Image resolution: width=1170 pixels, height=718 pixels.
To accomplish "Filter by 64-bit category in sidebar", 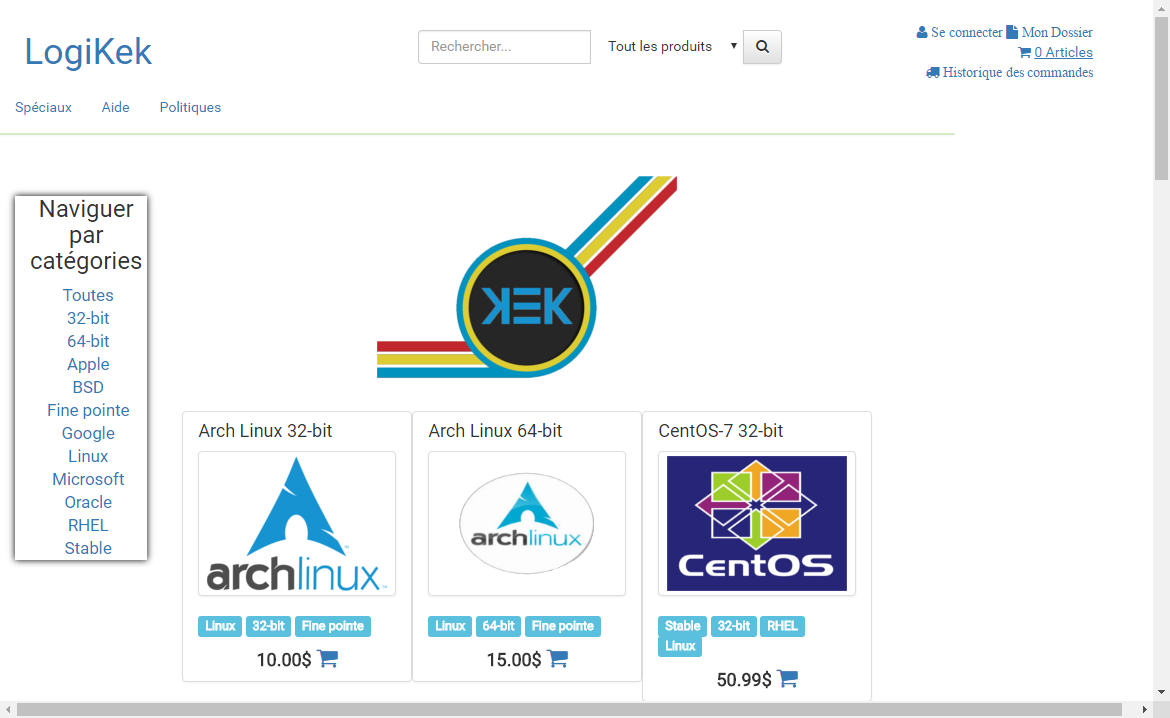I will (x=88, y=342).
